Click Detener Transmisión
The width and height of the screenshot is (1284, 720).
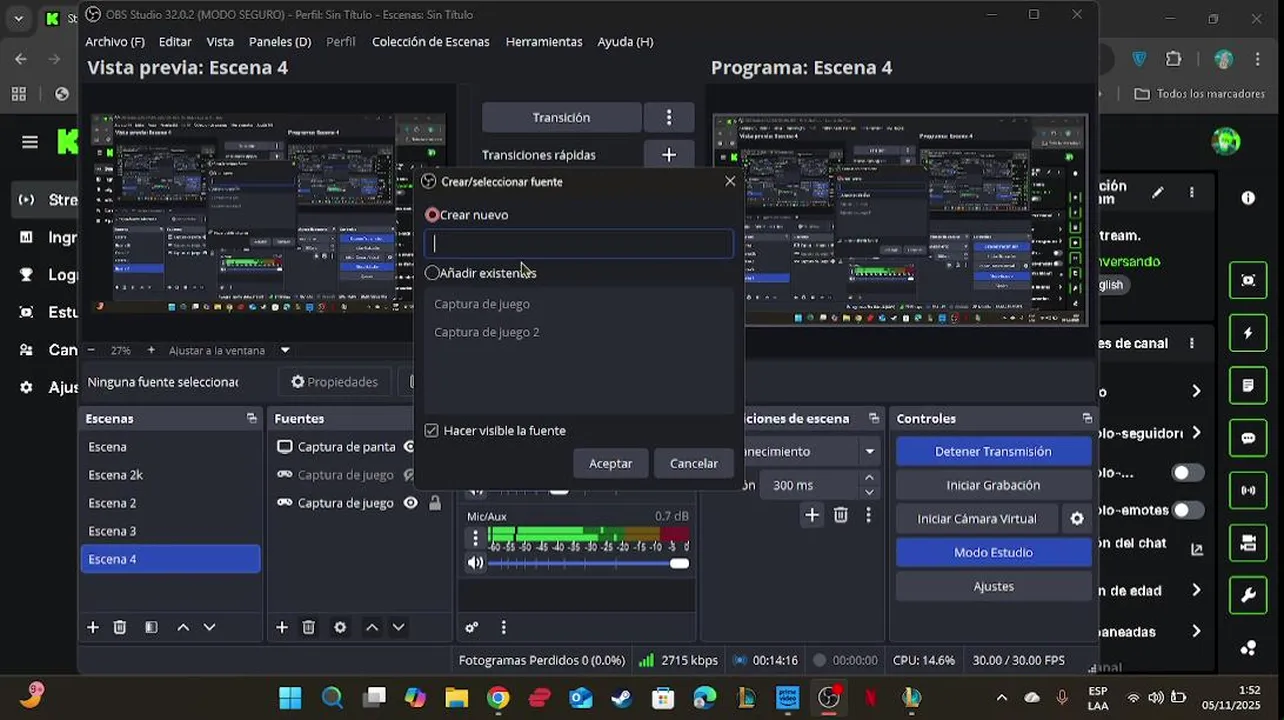coord(993,451)
